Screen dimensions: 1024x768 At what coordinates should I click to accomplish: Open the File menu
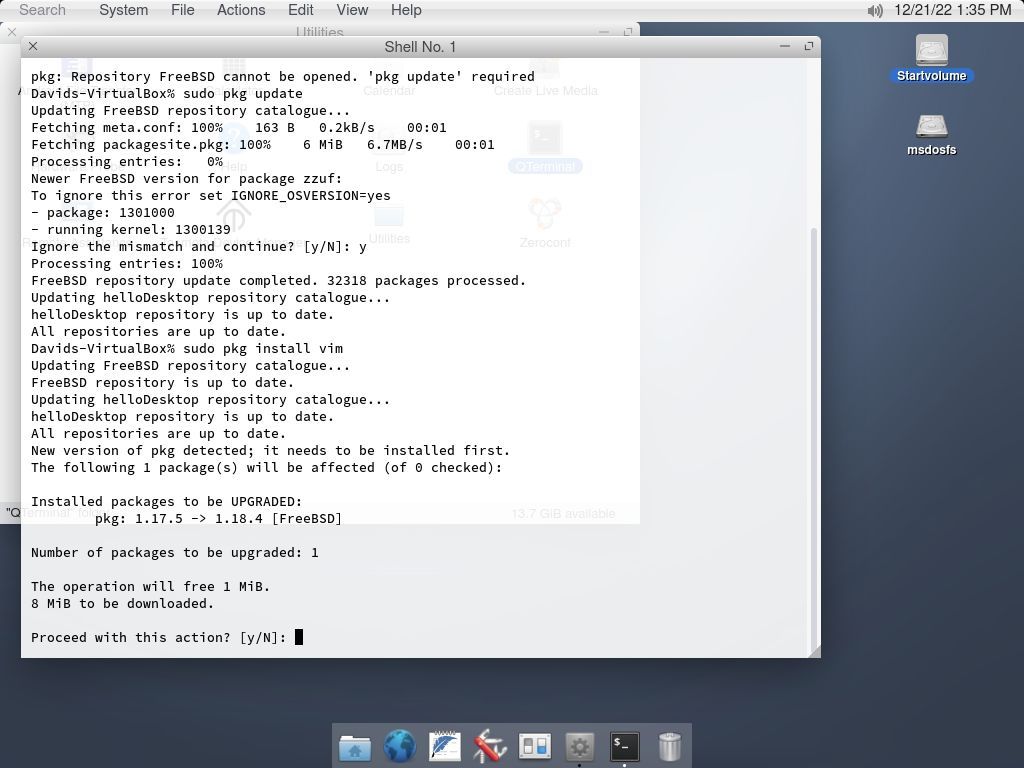182,10
